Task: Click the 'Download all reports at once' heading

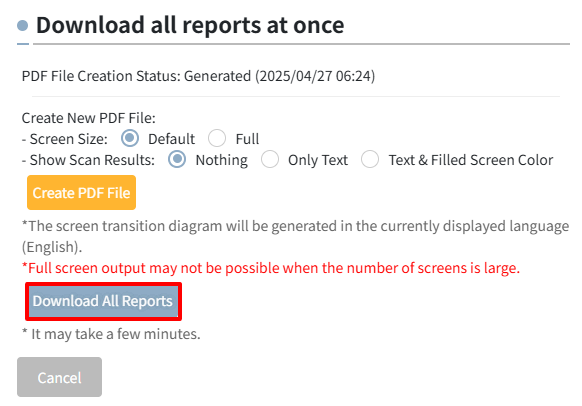Action: coord(190,25)
